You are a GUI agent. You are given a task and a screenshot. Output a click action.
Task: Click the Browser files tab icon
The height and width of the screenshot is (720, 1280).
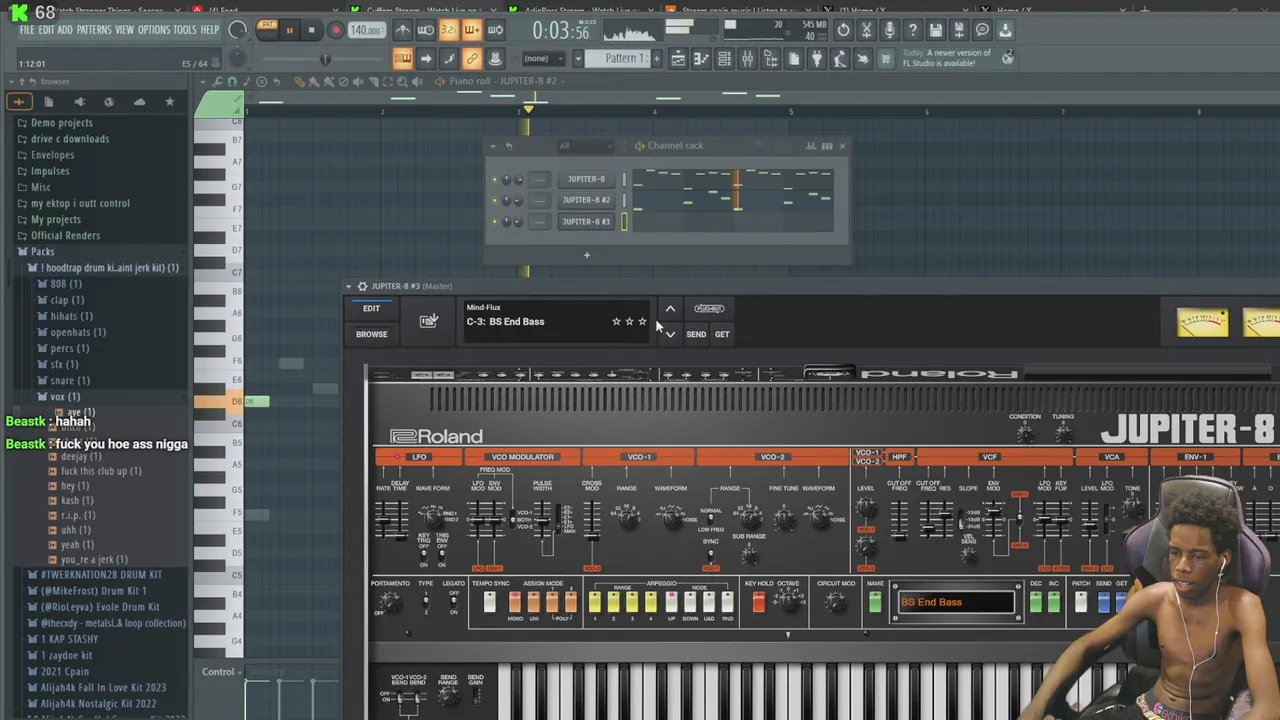tap(48, 101)
